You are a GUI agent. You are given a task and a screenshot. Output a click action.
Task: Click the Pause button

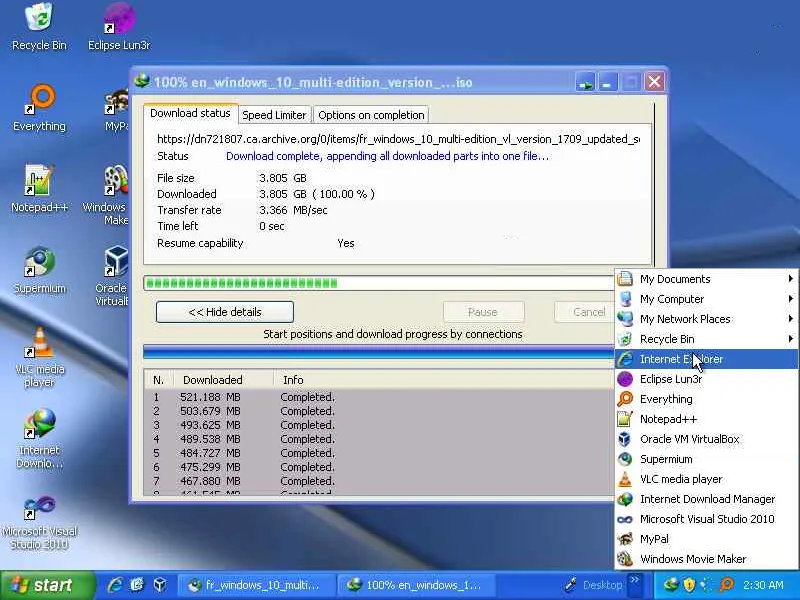(x=483, y=312)
